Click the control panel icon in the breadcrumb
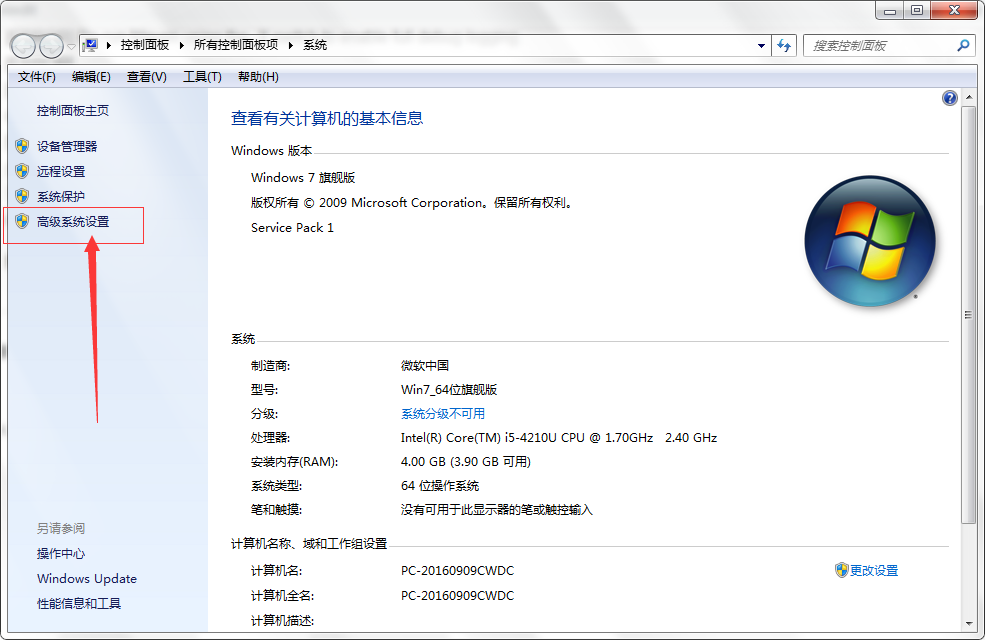This screenshot has width=985, height=640. tap(89, 45)
